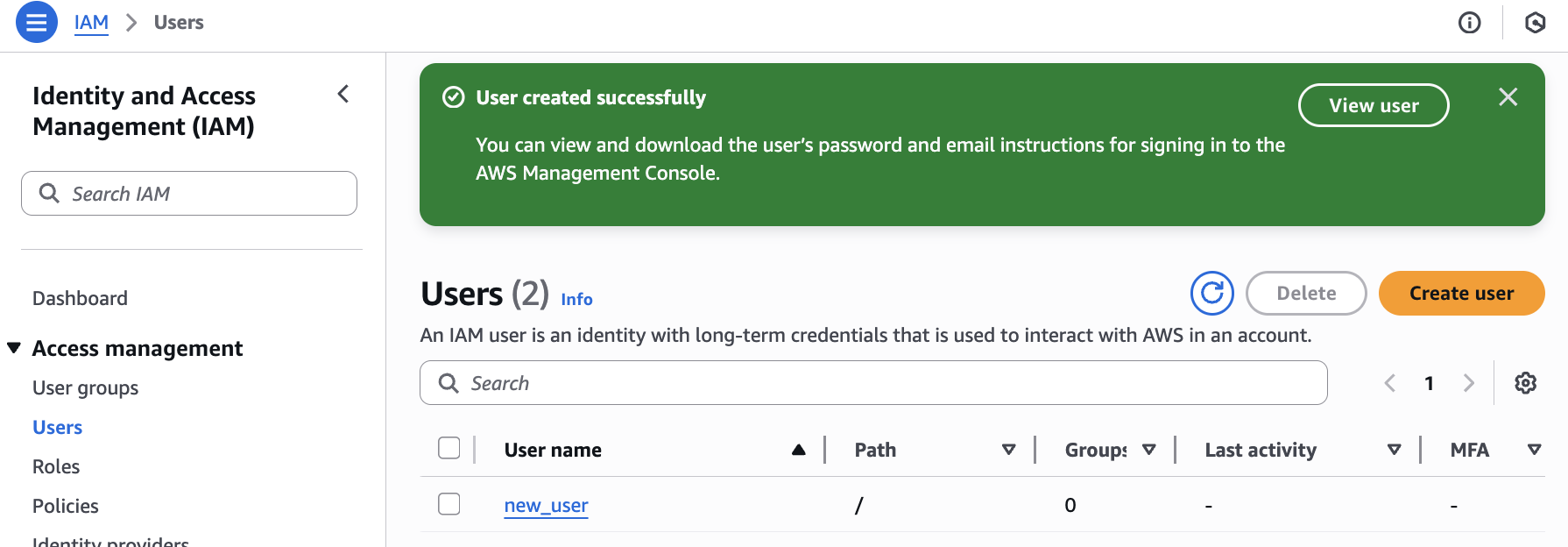Dismiss the success notification banner
The image size is (1568, 547).
tap(1508, 97)
